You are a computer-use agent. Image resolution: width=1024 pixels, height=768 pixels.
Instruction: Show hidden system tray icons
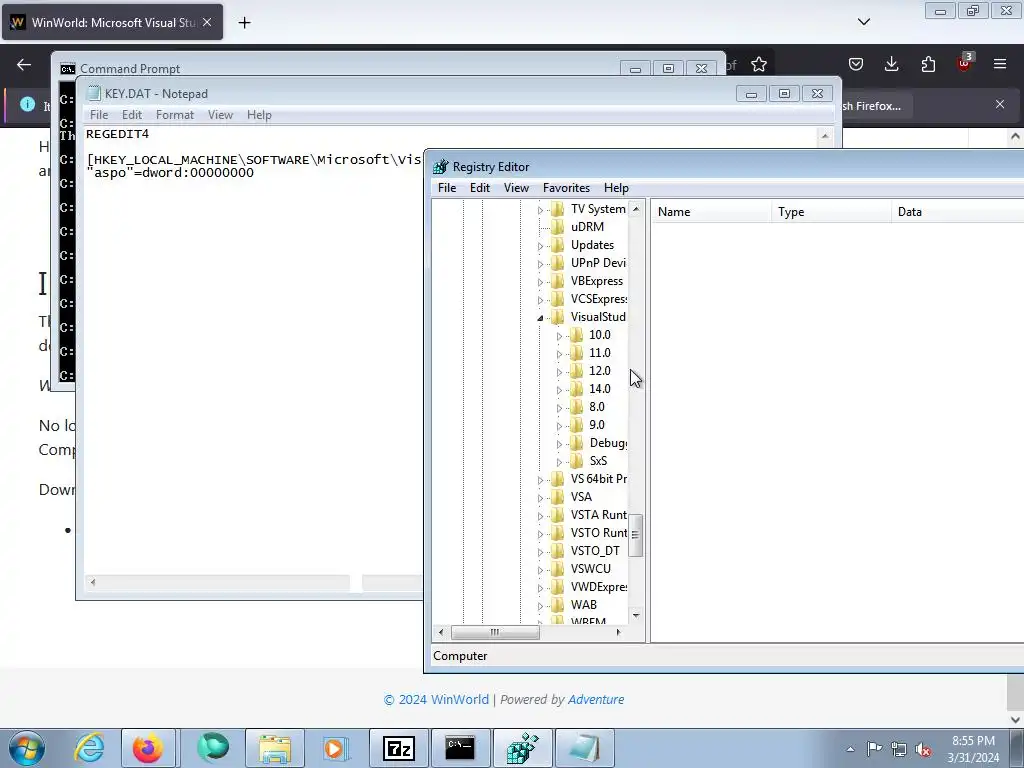(x=850, y=749)
